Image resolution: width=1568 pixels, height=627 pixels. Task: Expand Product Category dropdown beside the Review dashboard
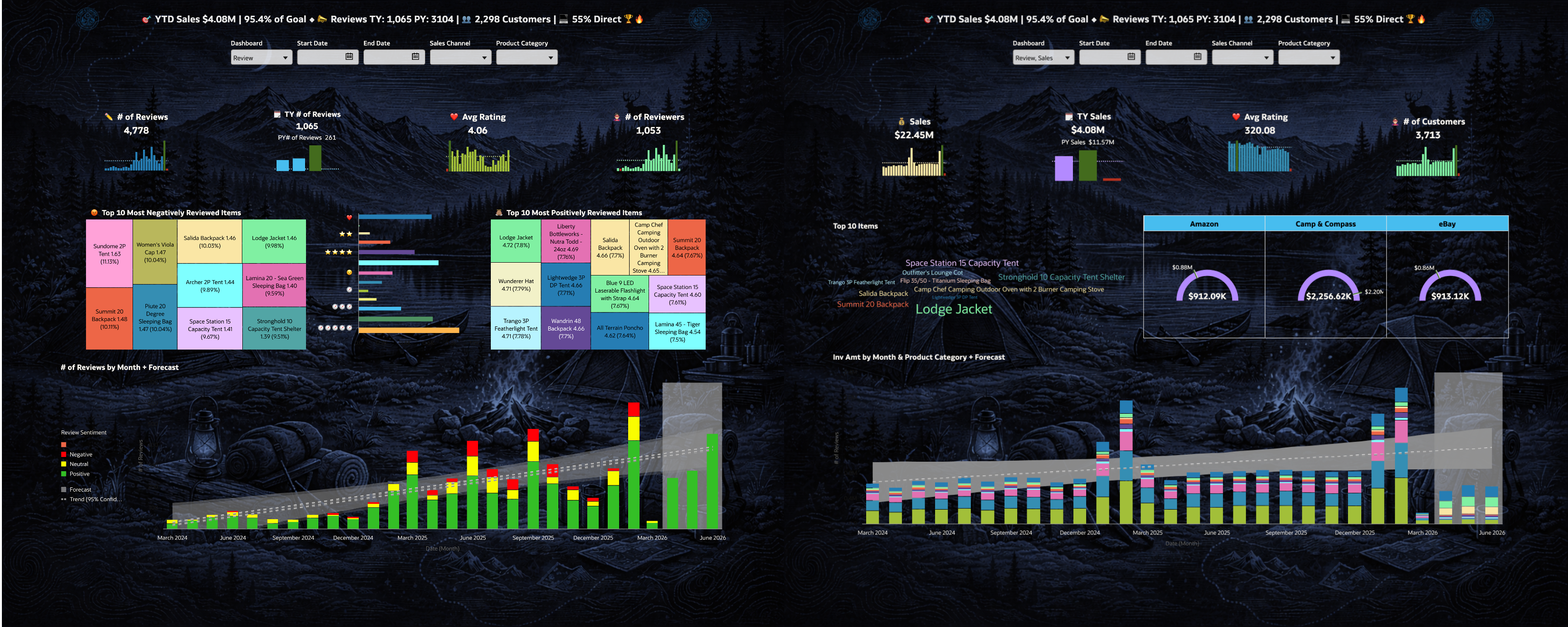pos(526,58)
